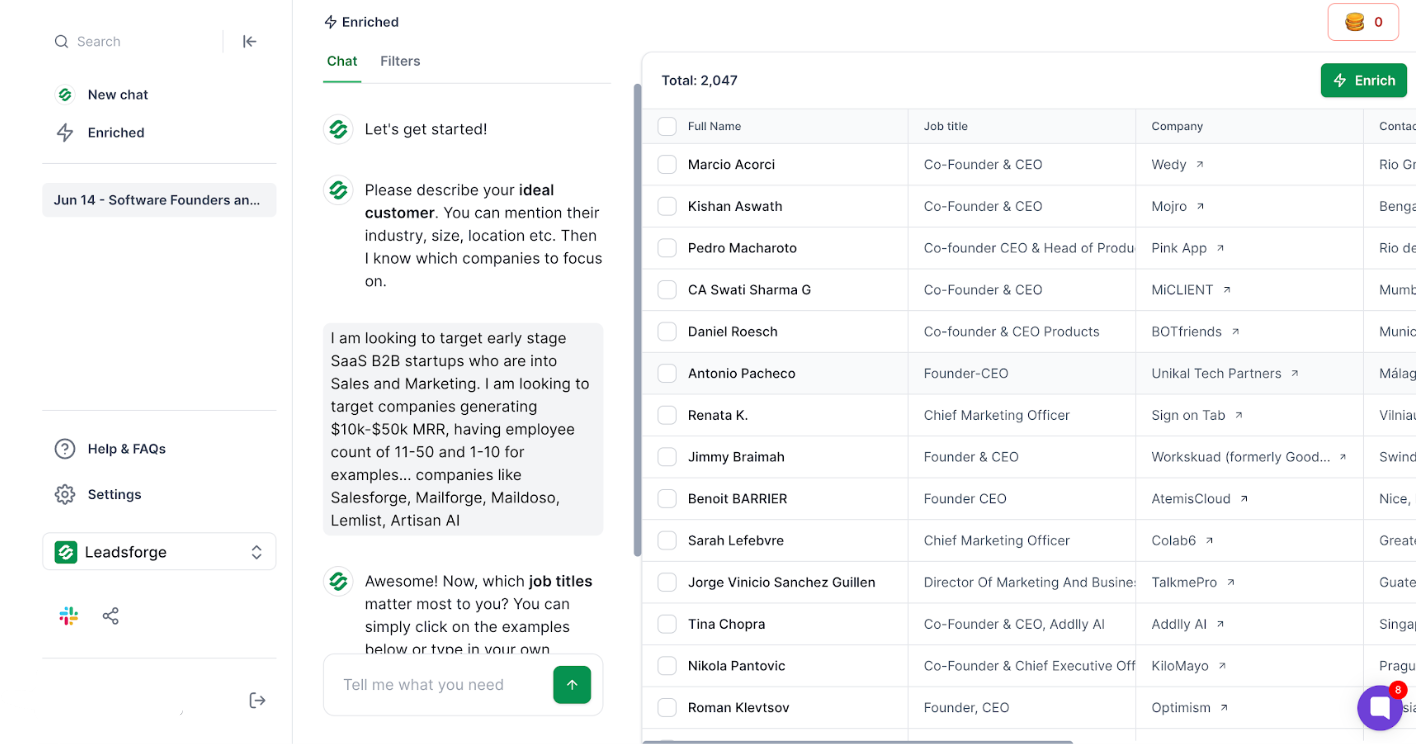This screenshot has width=1416, height=745.
Task: Click the Enriched lightning icon in sidebar
Action: pyautogui.click(x=65, y=133)
